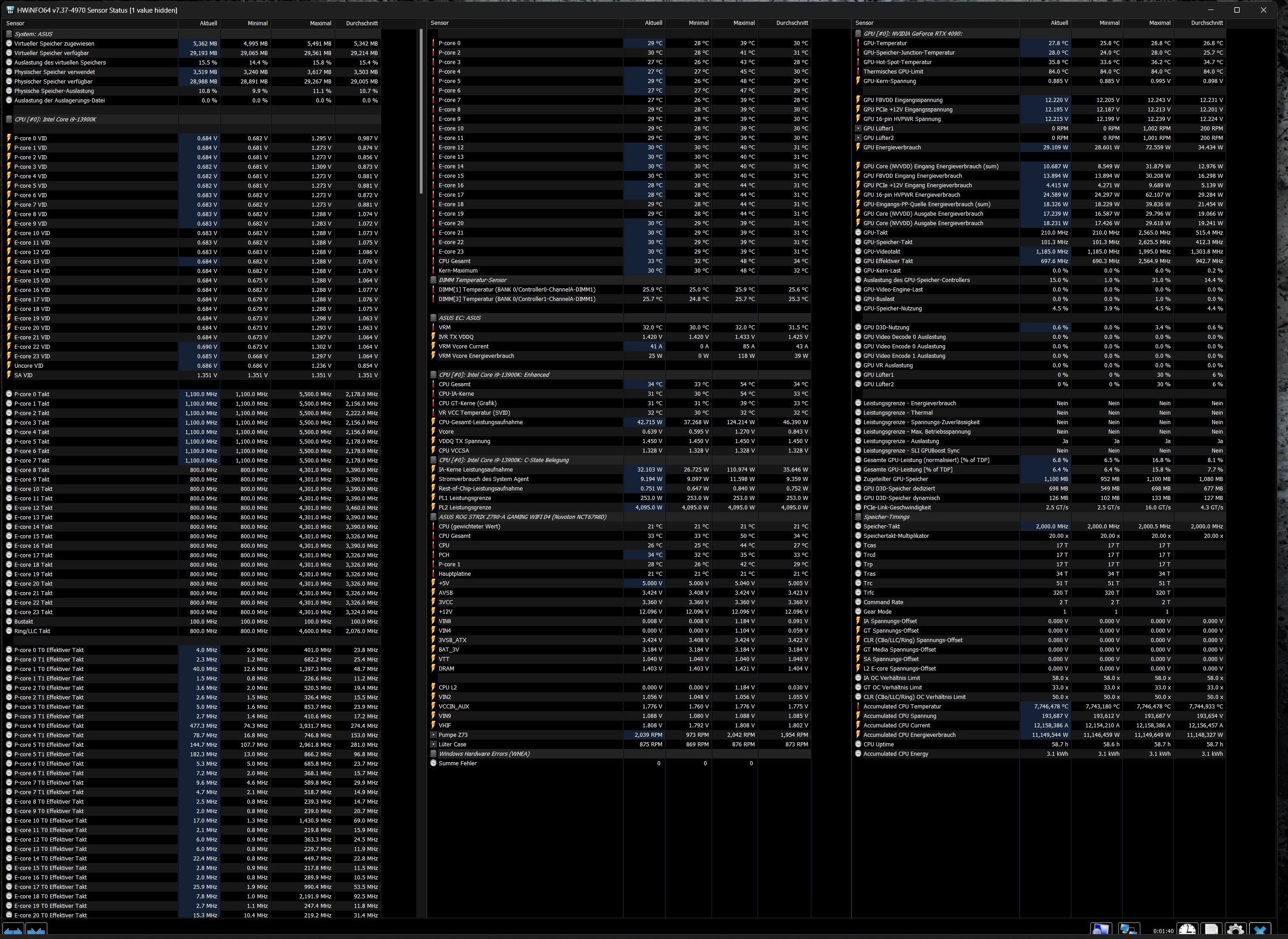Click the expand sensor columns arrows button

click(13, 931)
